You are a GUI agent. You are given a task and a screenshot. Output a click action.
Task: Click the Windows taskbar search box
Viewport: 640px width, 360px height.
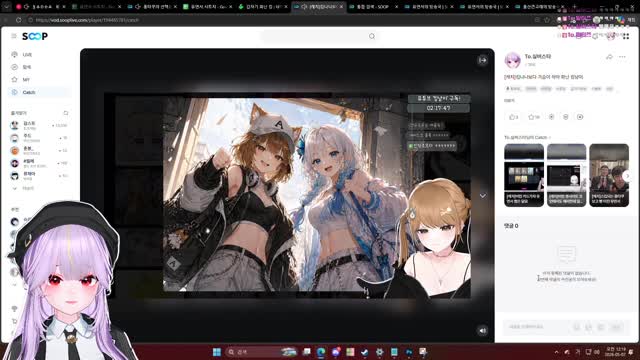[x=261, y=352]
